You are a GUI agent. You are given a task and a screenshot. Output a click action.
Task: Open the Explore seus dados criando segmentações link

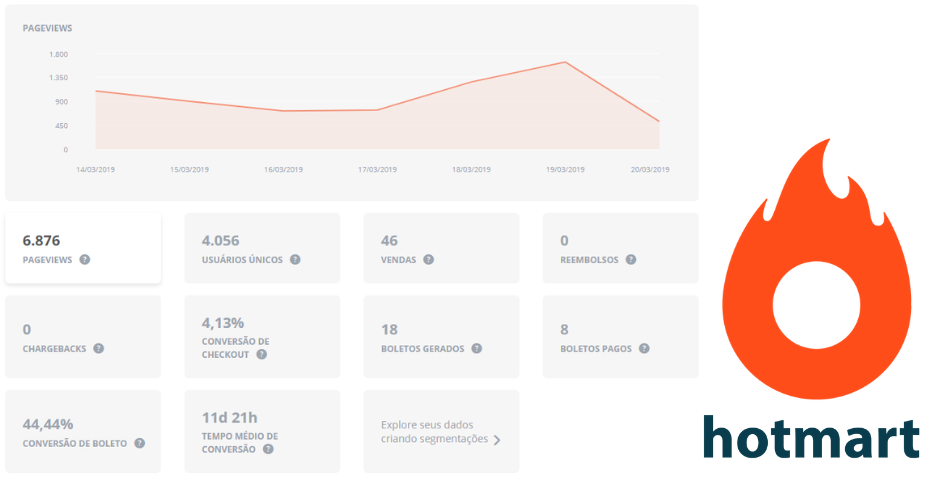coord(435,431)
